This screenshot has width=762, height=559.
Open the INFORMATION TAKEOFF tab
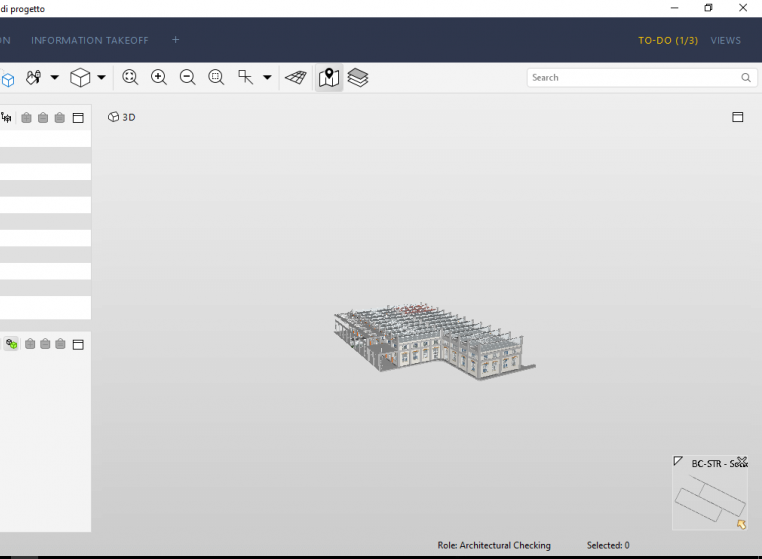(90, 40)
